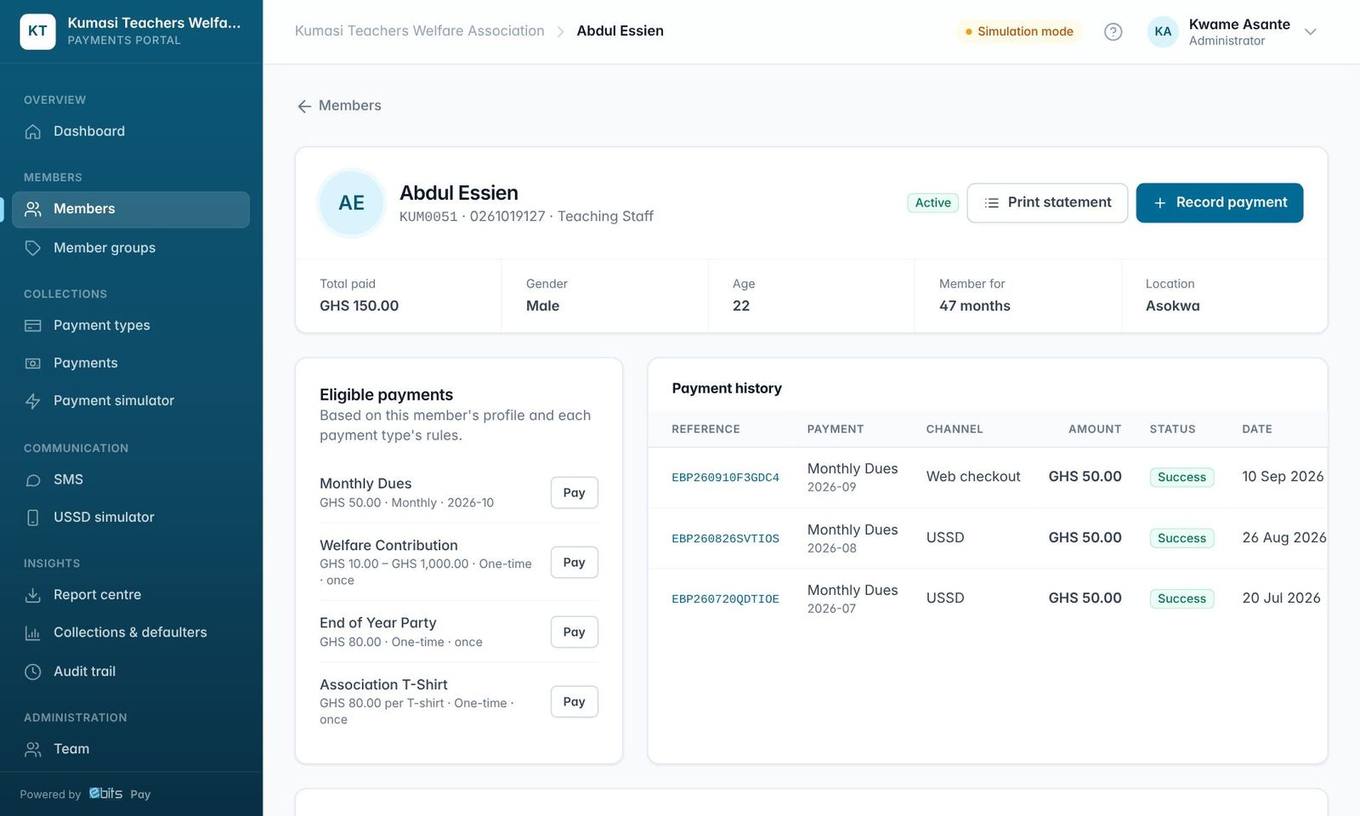Open Member groups in sidebar
This screenshot has width=1360, height=816.
(x=131, y=248)
